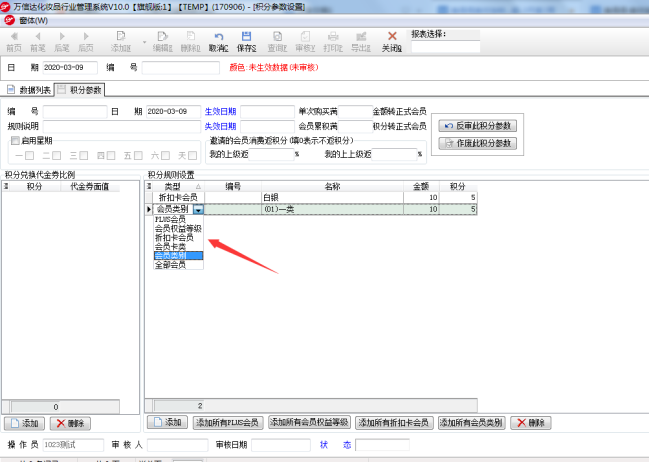Click the 报表选择 input box

coord(445,47)
